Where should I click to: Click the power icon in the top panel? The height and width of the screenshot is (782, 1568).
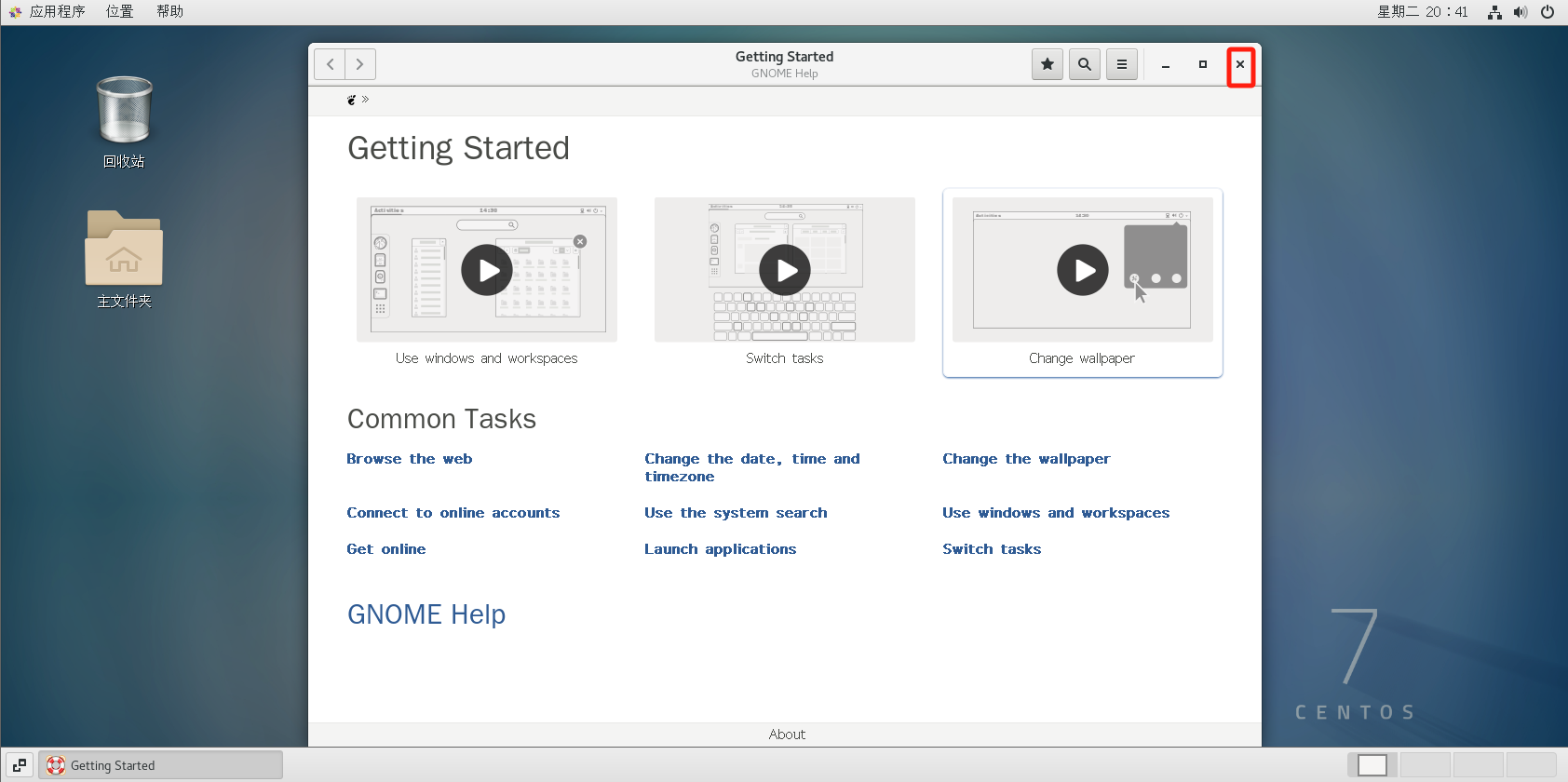point(1548,12)
